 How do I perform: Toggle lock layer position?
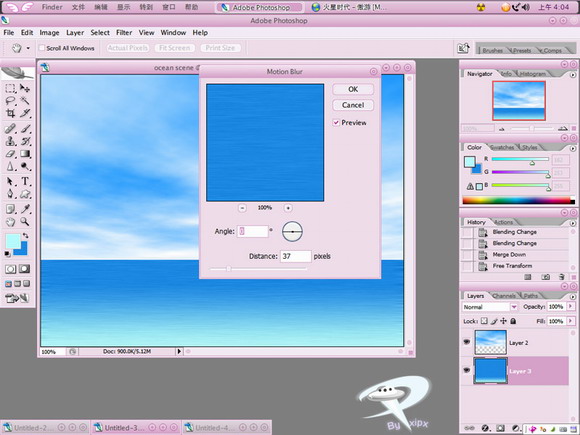pos(503,321)
